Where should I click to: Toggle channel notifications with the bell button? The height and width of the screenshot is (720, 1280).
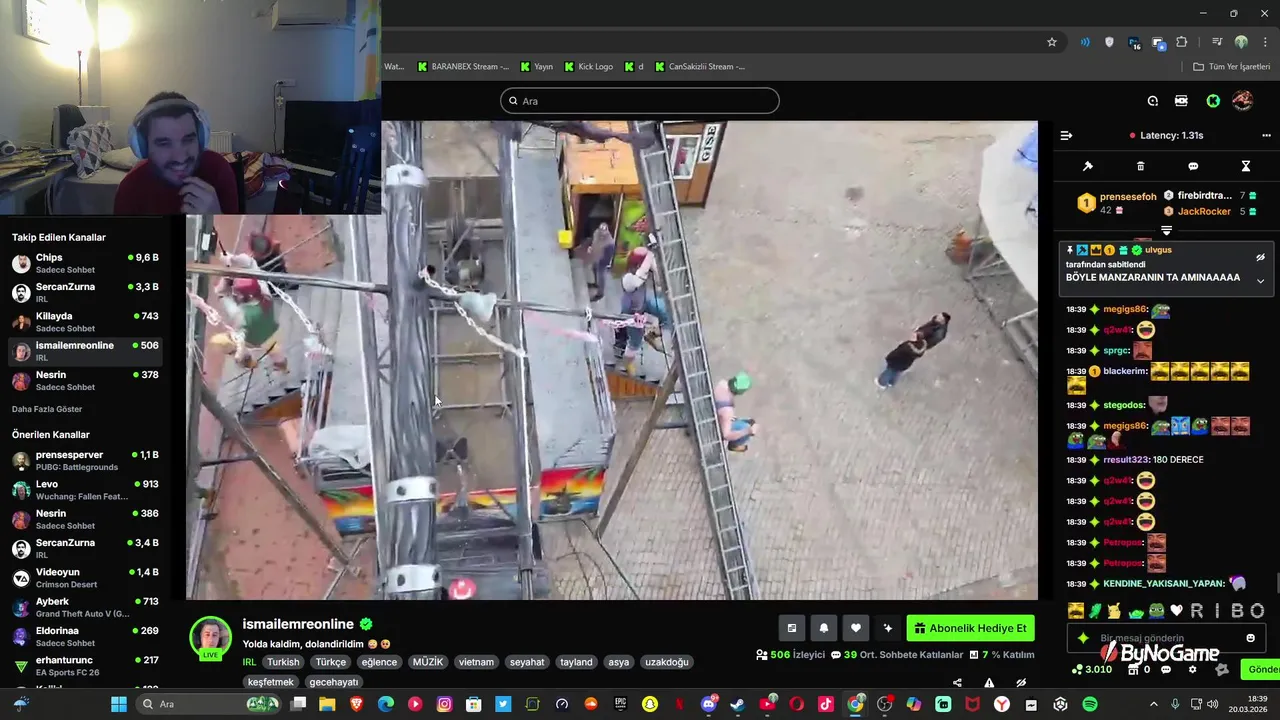pos(823,628)
